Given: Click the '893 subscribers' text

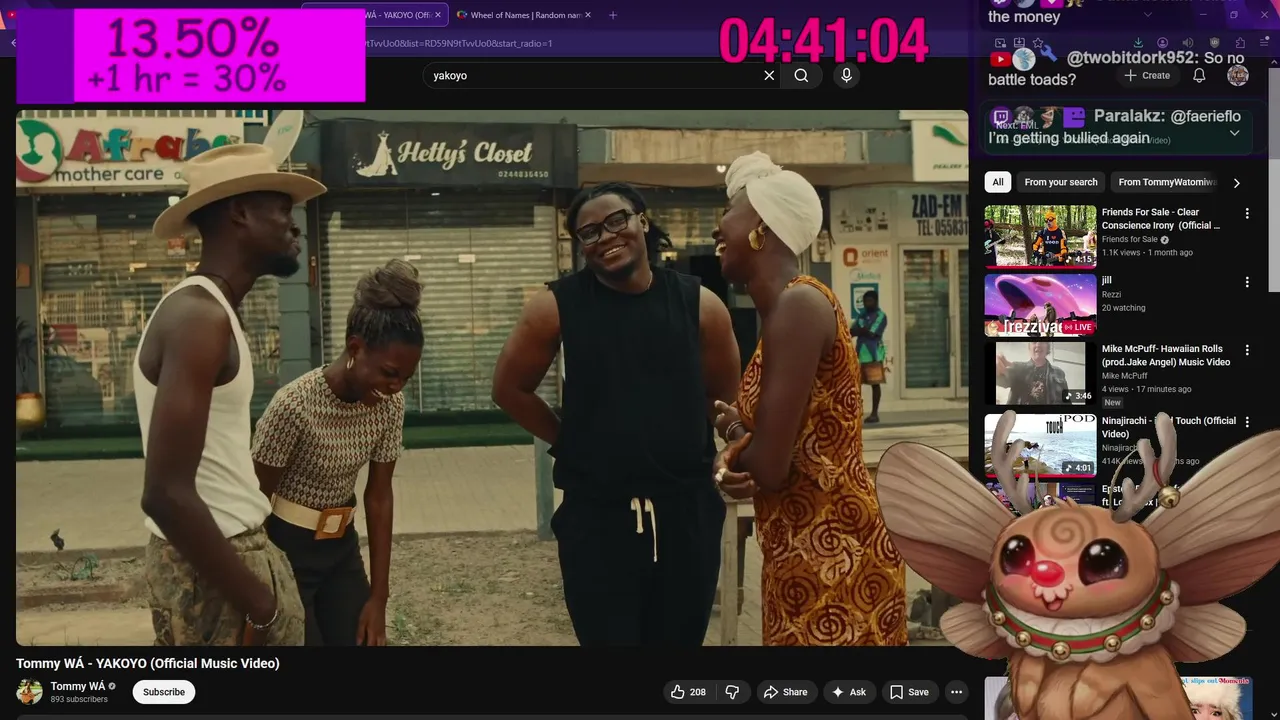Looking at the screenshot, I should (79, 699).
